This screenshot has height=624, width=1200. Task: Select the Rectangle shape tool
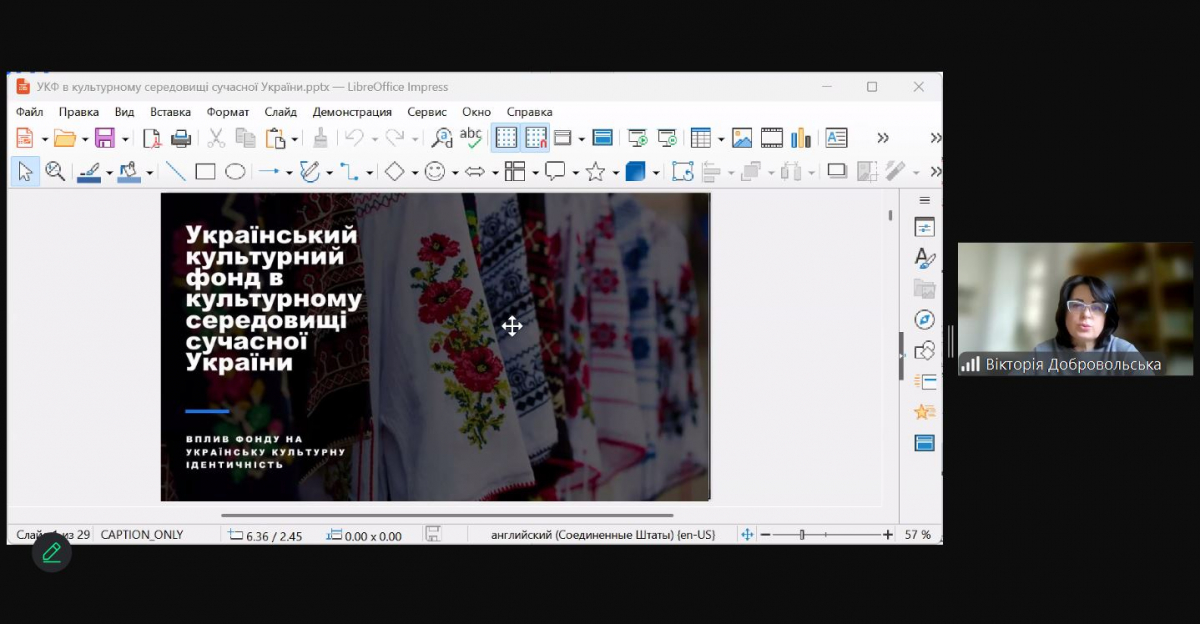205,172
